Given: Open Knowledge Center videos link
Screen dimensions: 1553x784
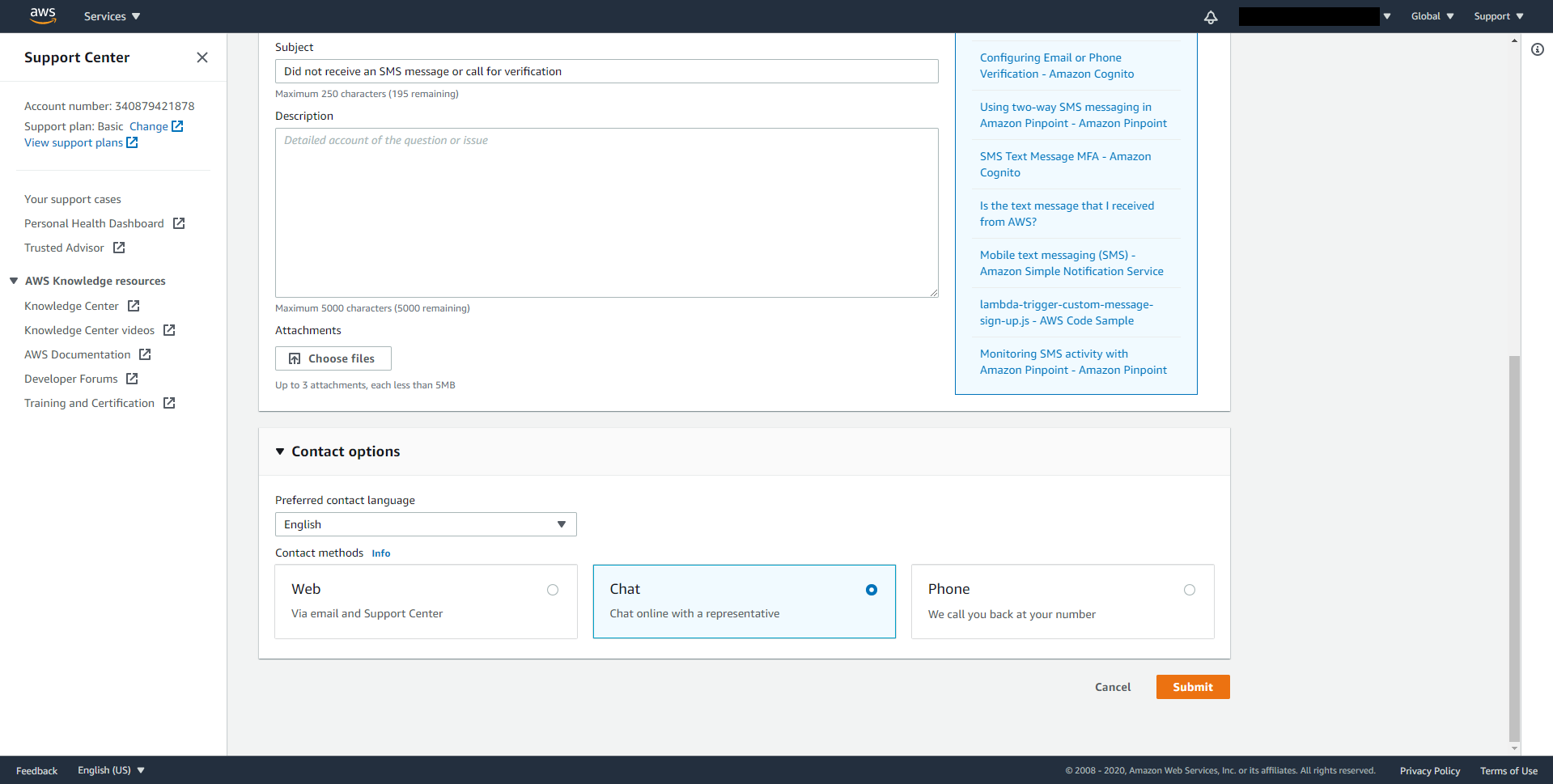Looking at the screenshot, I should pyautogui.click(x=89, y=330).
